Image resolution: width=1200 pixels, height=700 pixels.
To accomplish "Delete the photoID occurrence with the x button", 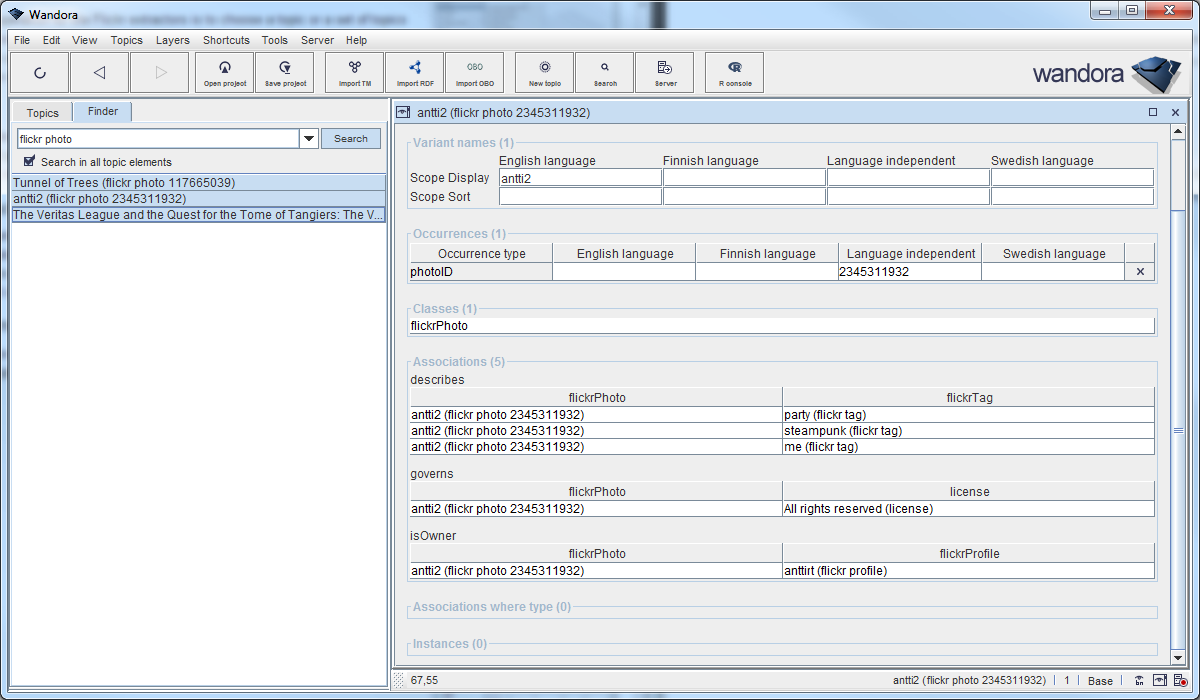I will pyautogui.click(x=1140, y=272).
